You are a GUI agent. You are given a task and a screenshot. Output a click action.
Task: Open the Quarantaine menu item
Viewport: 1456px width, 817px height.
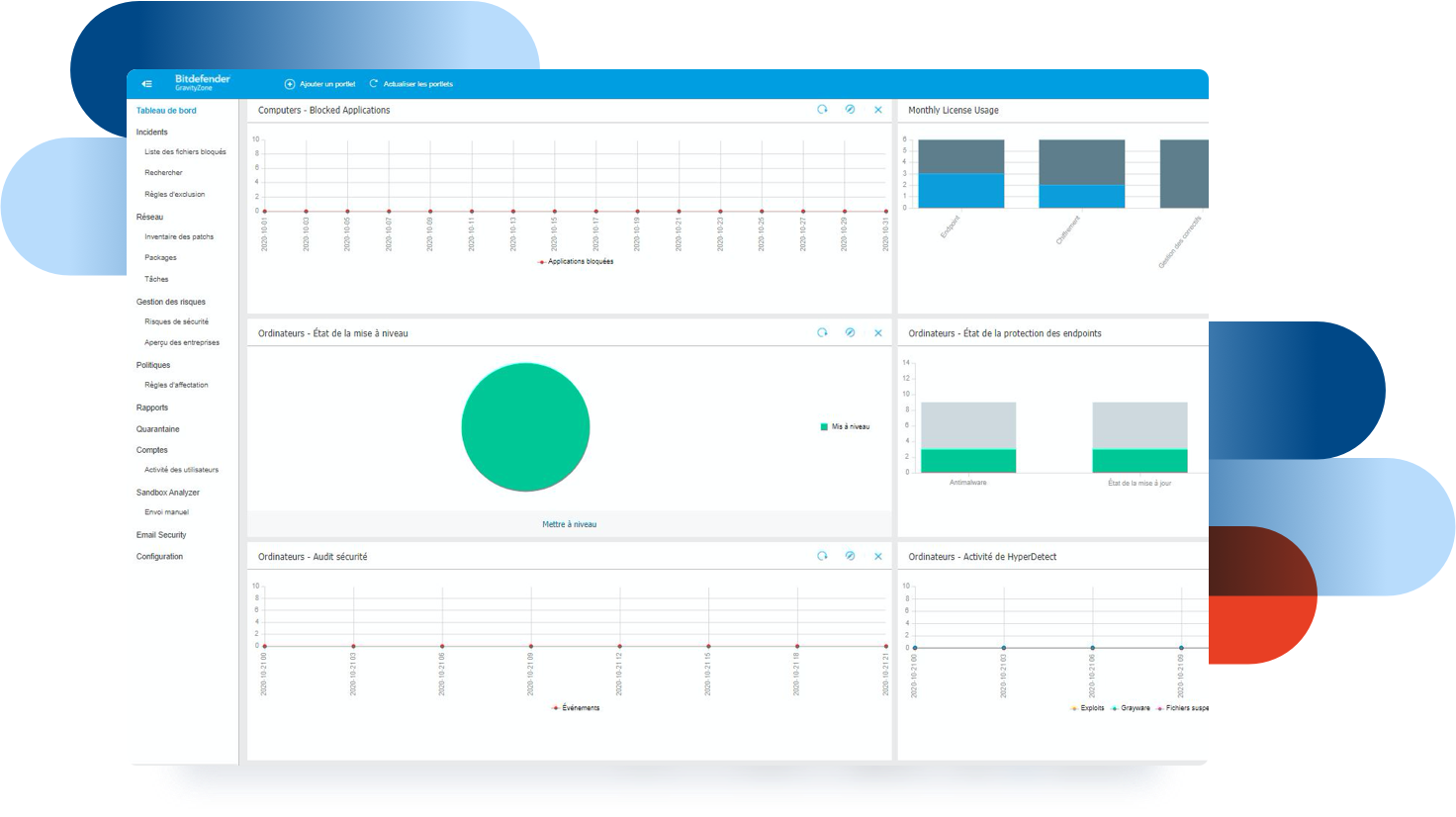click(158, 429)
